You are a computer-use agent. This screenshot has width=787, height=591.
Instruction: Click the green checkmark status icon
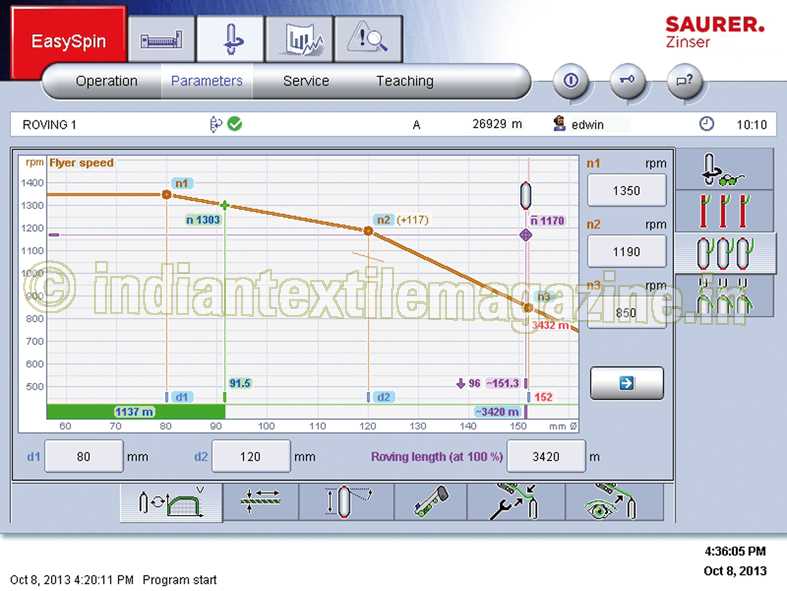click(x=234, y=124)
